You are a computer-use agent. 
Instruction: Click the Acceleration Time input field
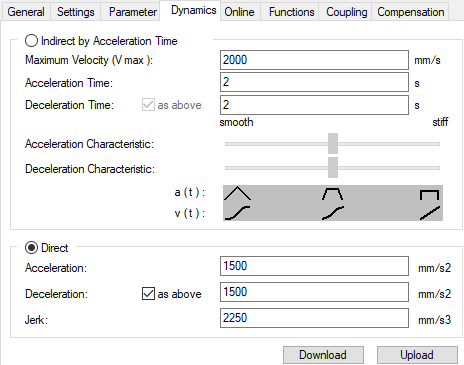(314, 82)
